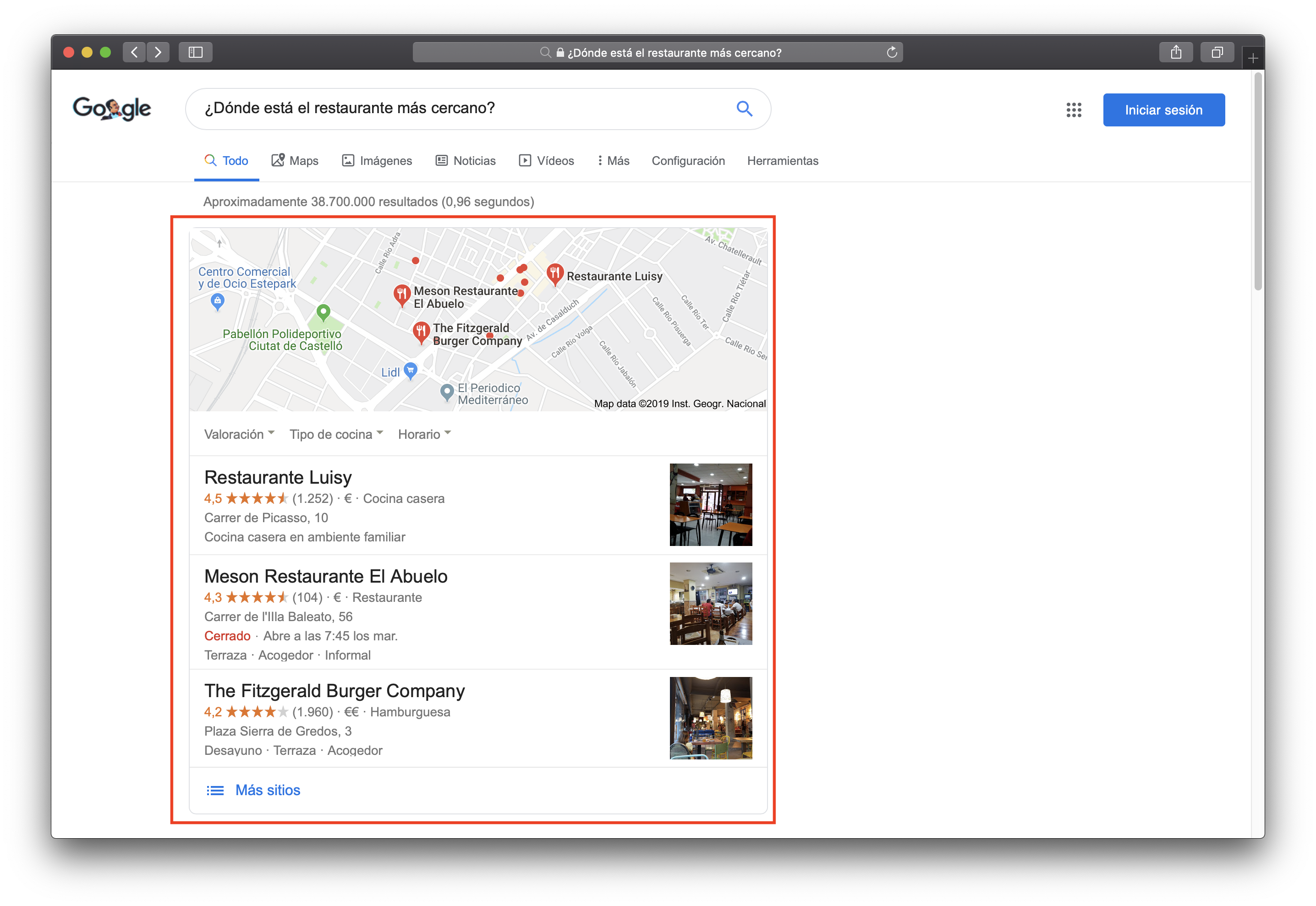The width and height of the screenshot is (1316, 906).
Task: Click the Restaurante Luisy map pin
Action: coord(555,274)
